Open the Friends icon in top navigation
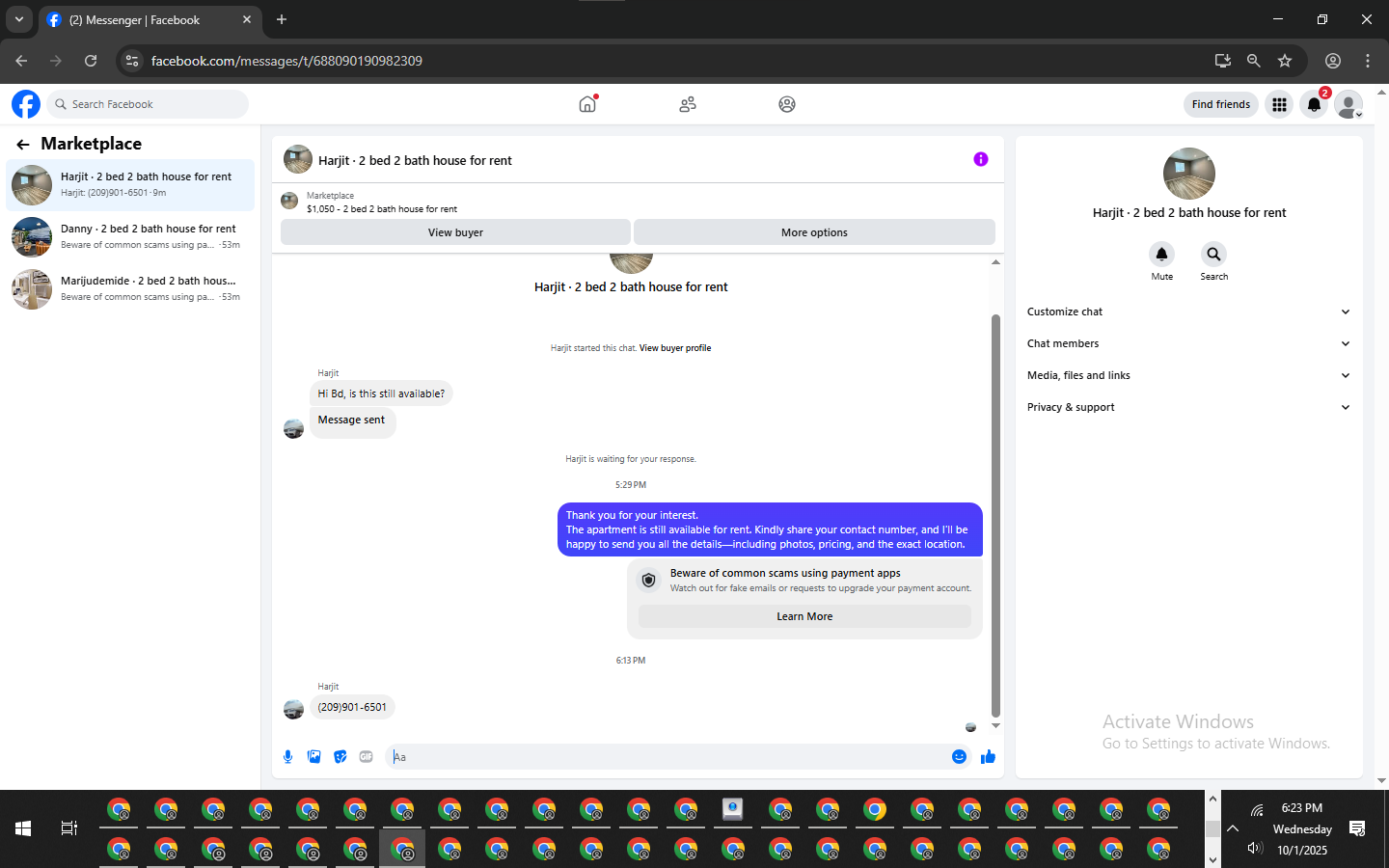Screen dimensions: 1389x868 688,104
